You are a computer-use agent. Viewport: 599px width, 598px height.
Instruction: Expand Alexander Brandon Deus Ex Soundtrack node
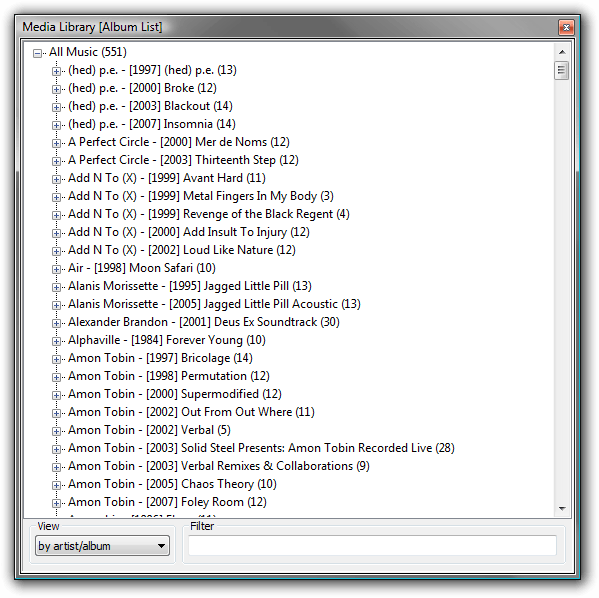pyautogui.click(x=57, y=323)
